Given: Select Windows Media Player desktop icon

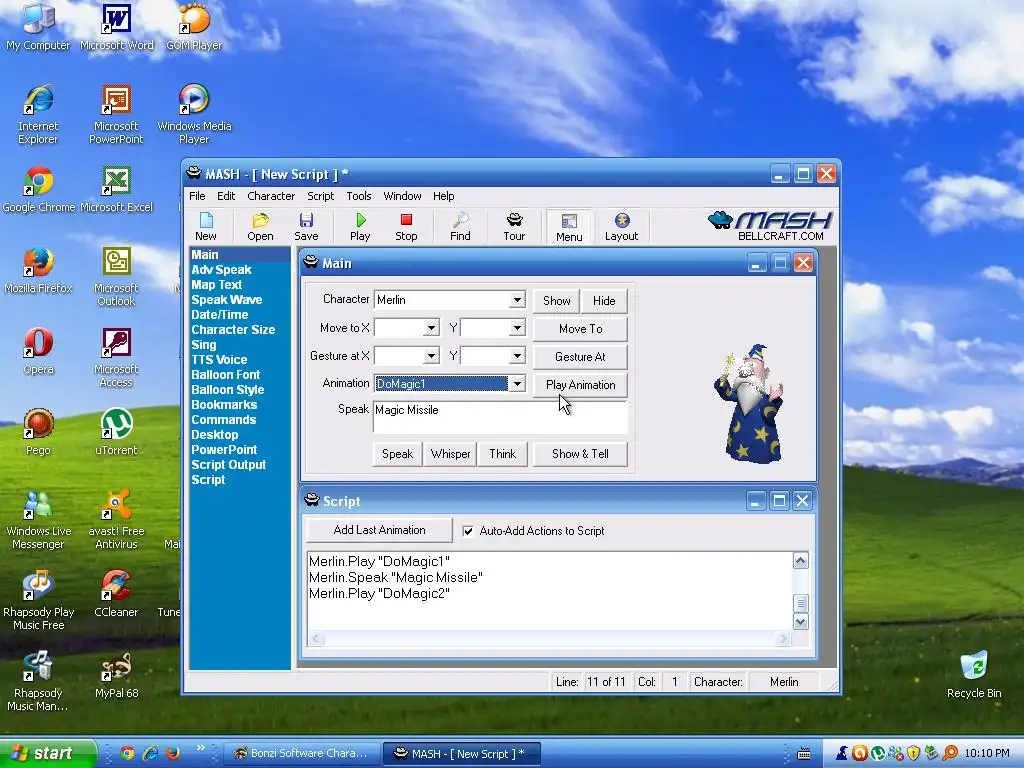Looking at the screenshot, I should point(194,115).
